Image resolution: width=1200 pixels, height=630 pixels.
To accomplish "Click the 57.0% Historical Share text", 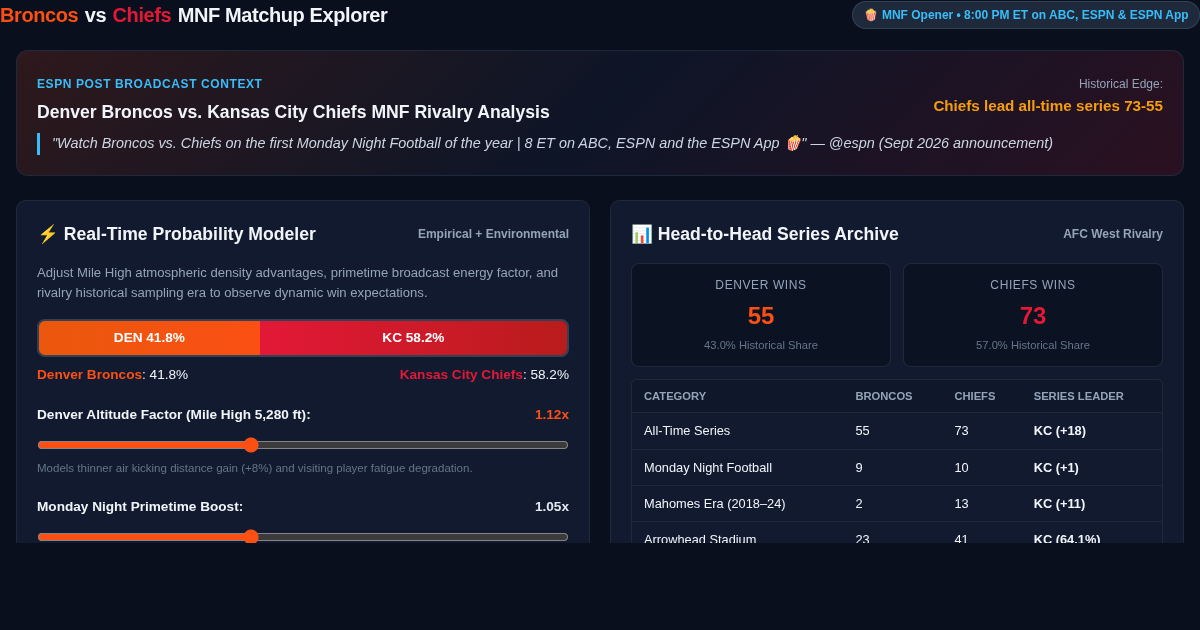I will [x=1033, y=345].
